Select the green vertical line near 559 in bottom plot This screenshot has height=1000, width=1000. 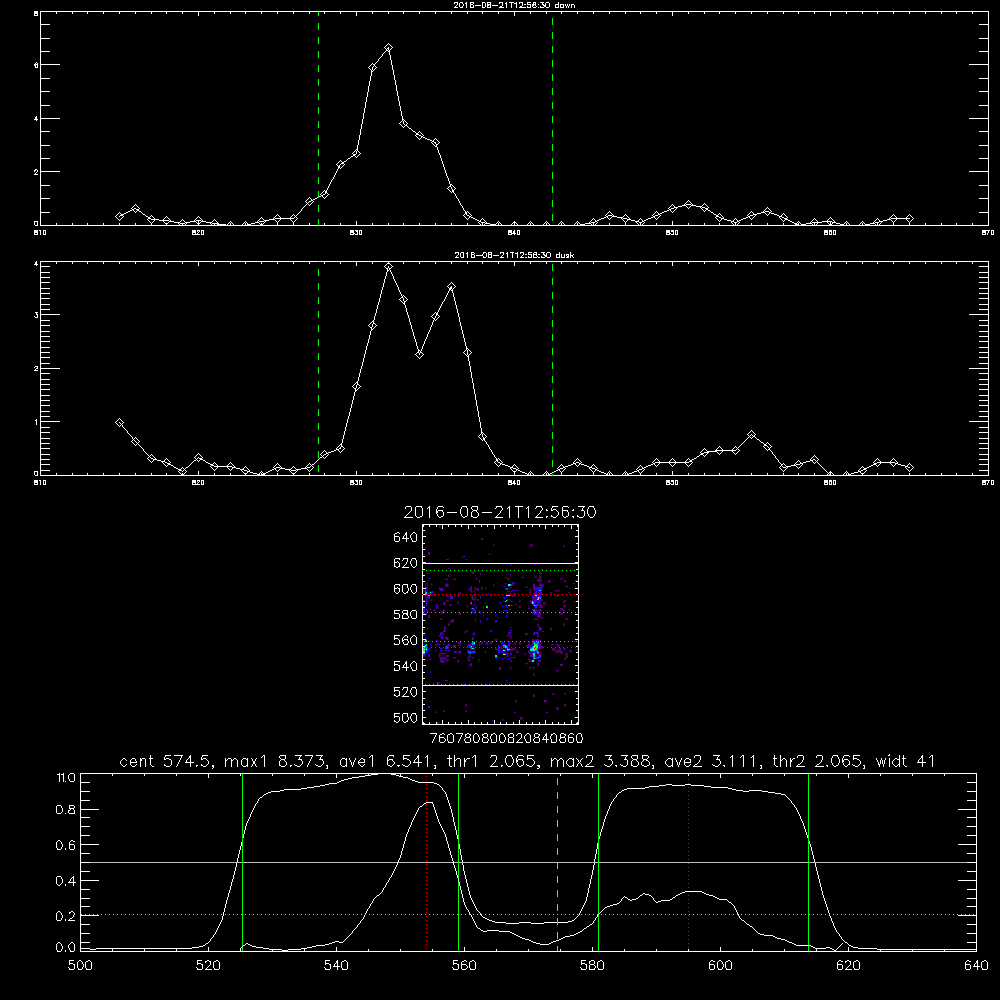coord(459,862)
